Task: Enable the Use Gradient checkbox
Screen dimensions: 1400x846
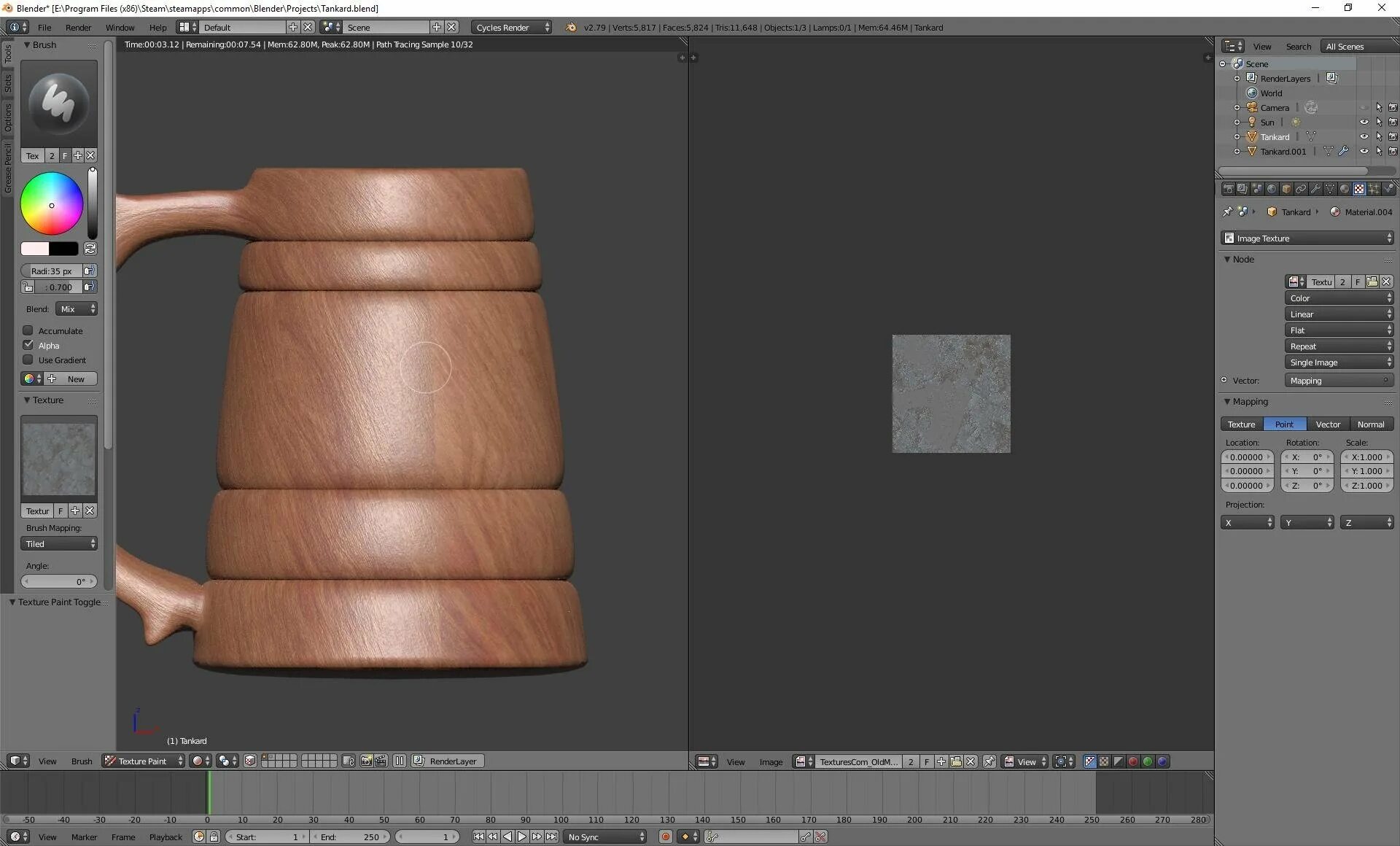Action: pyautogui.click(x=28, y=360)
